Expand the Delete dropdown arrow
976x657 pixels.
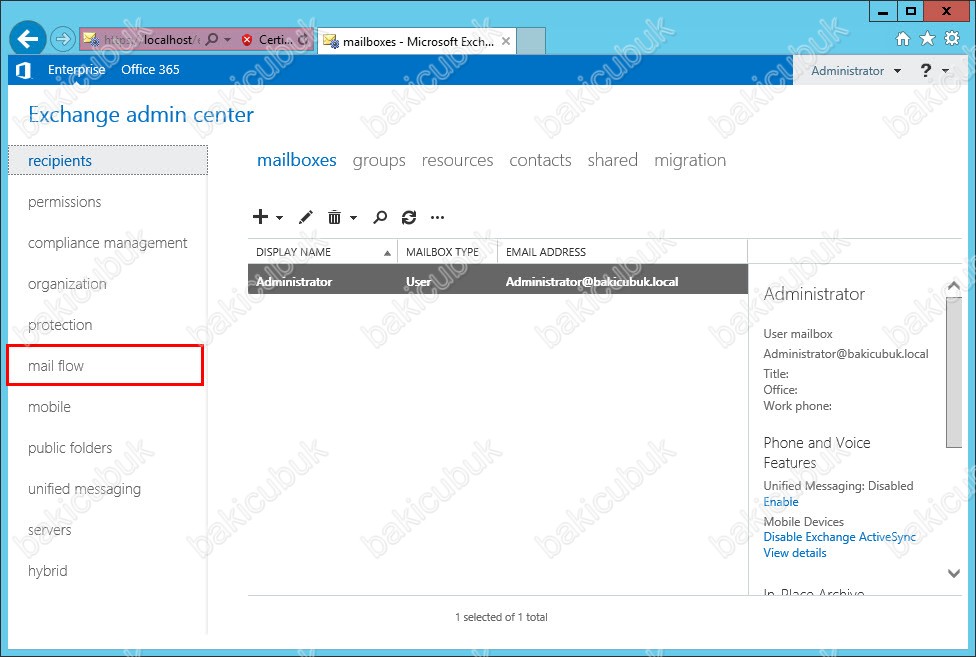pos(354,218)
